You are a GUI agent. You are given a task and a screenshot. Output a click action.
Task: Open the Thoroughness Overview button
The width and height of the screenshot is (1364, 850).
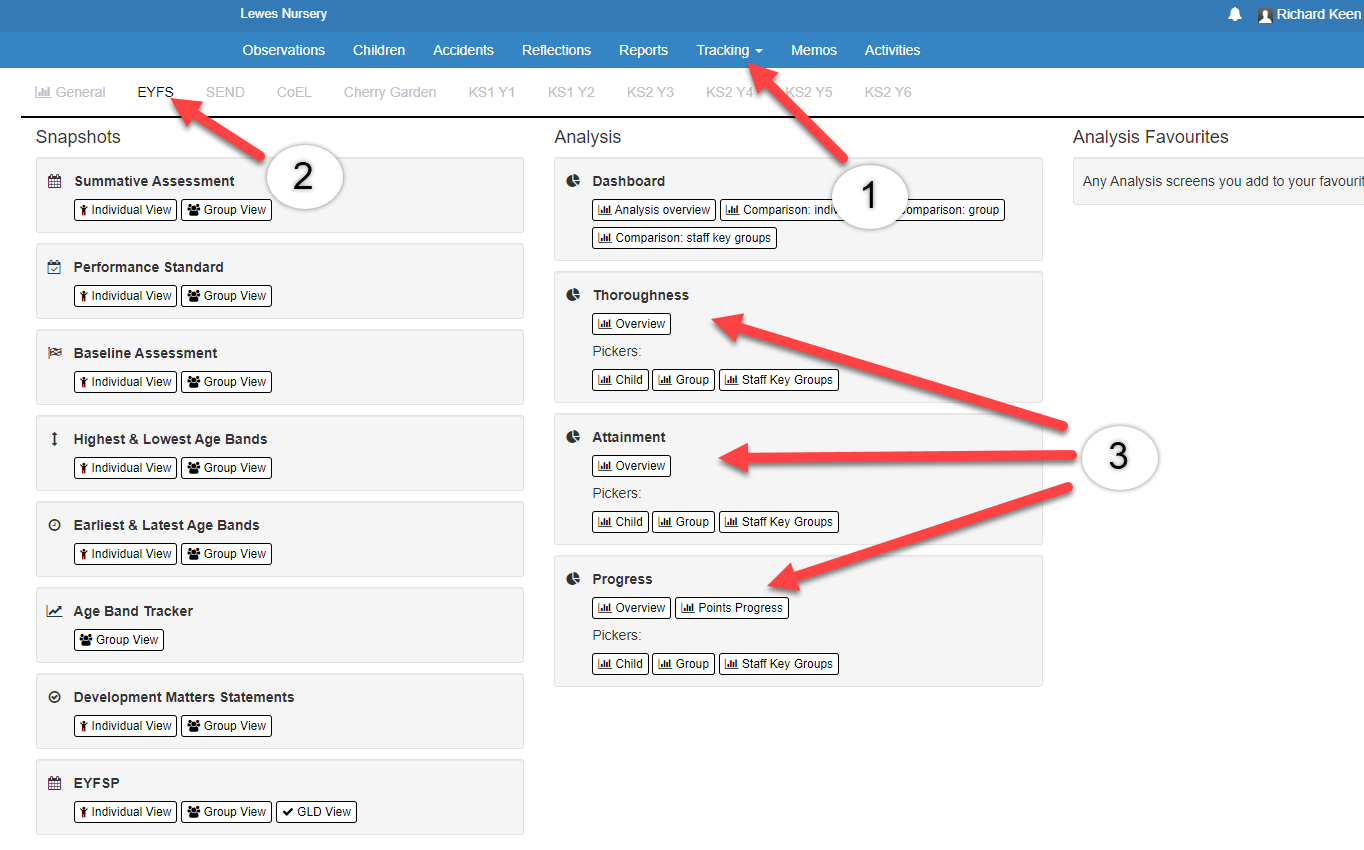[632, 324]
